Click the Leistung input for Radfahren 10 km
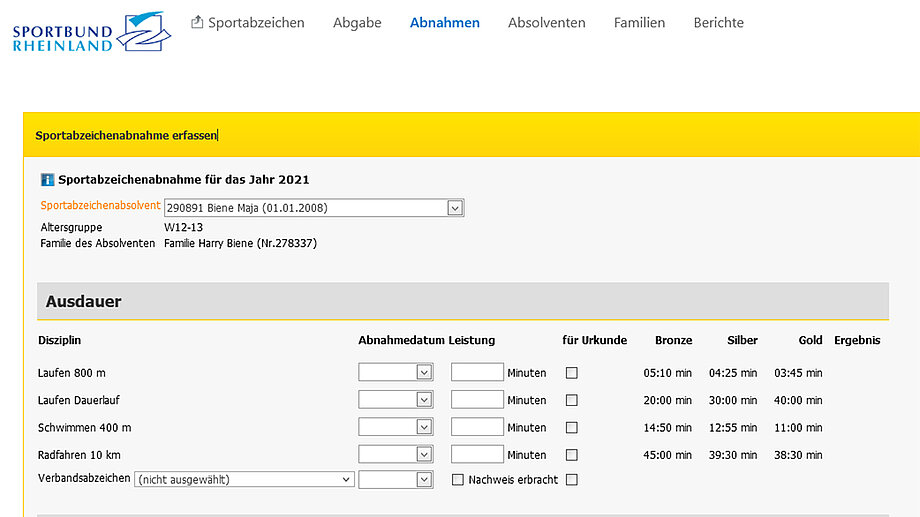Image resolution: width=920 pixels, height=517 pixels. (477, 454)
